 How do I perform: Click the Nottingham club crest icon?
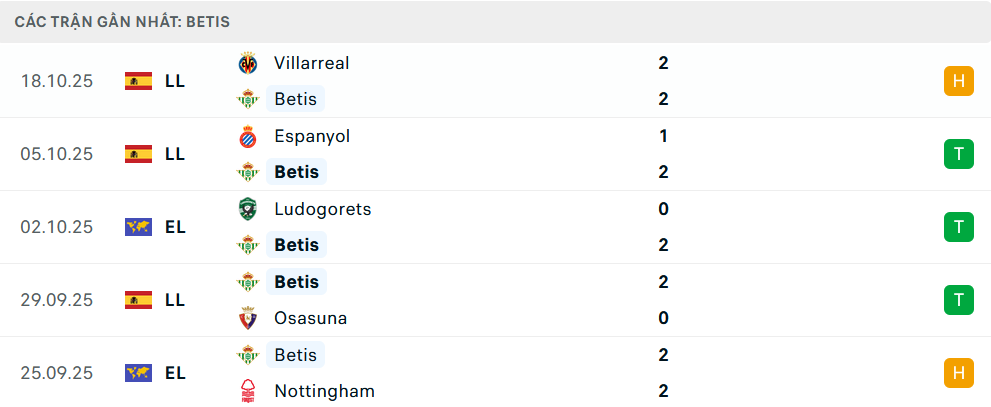pyautogui.click(x=247, y=391)
